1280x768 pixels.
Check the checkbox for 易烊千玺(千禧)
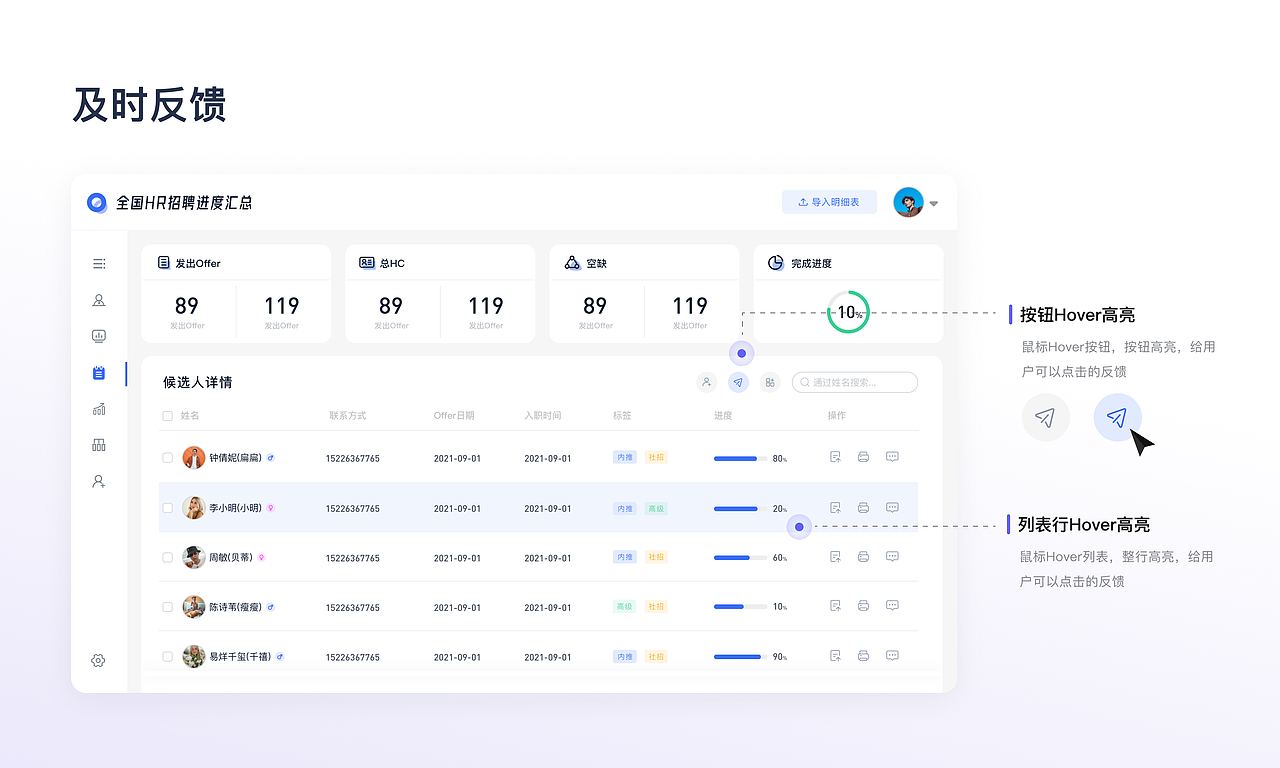tap(167, 657)
